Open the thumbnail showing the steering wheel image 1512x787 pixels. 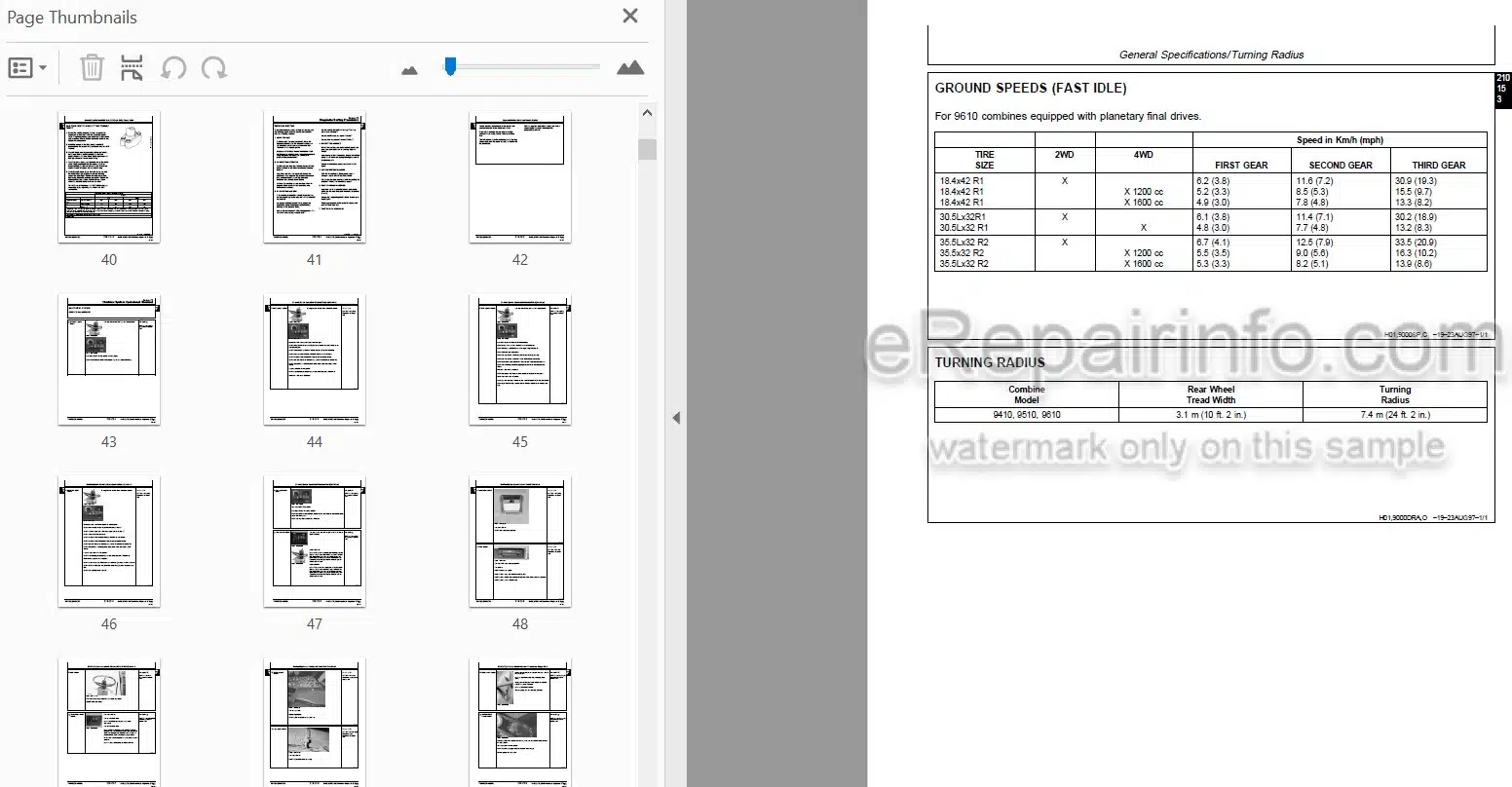click(x=109, y=723)
